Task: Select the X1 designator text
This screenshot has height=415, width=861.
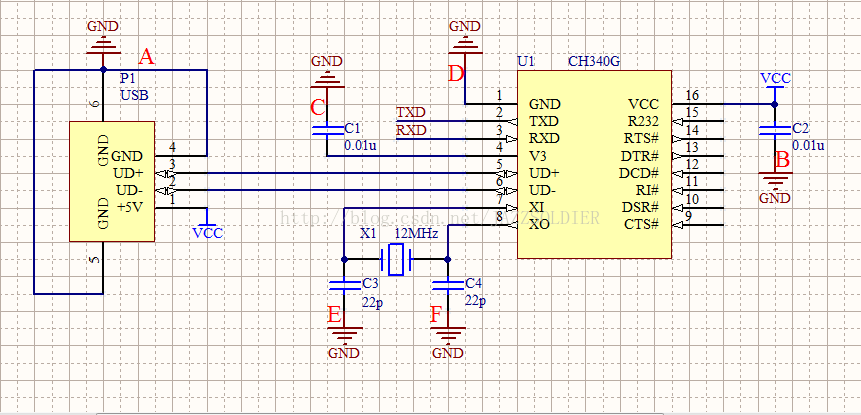Action: pyautogui.click(x=368, y=234)
